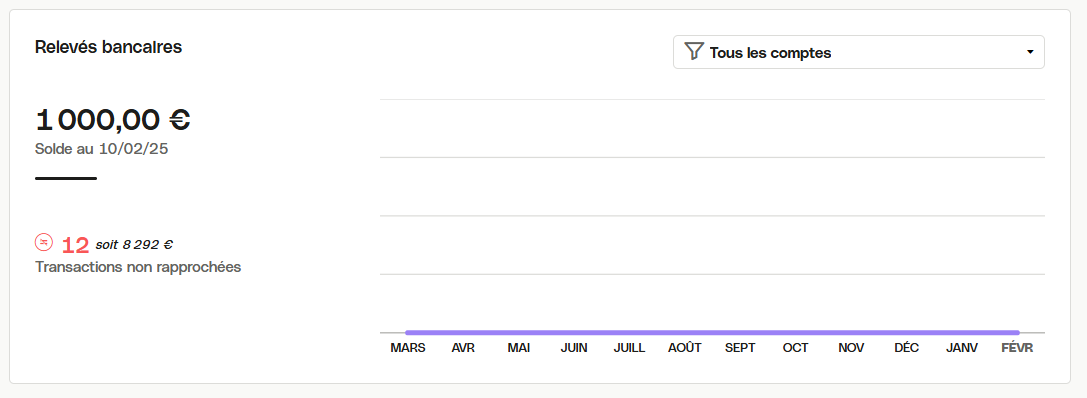The image size is (1087, 398).
Task: Click the Relevés bancaires title
Action: click(108, 47)
